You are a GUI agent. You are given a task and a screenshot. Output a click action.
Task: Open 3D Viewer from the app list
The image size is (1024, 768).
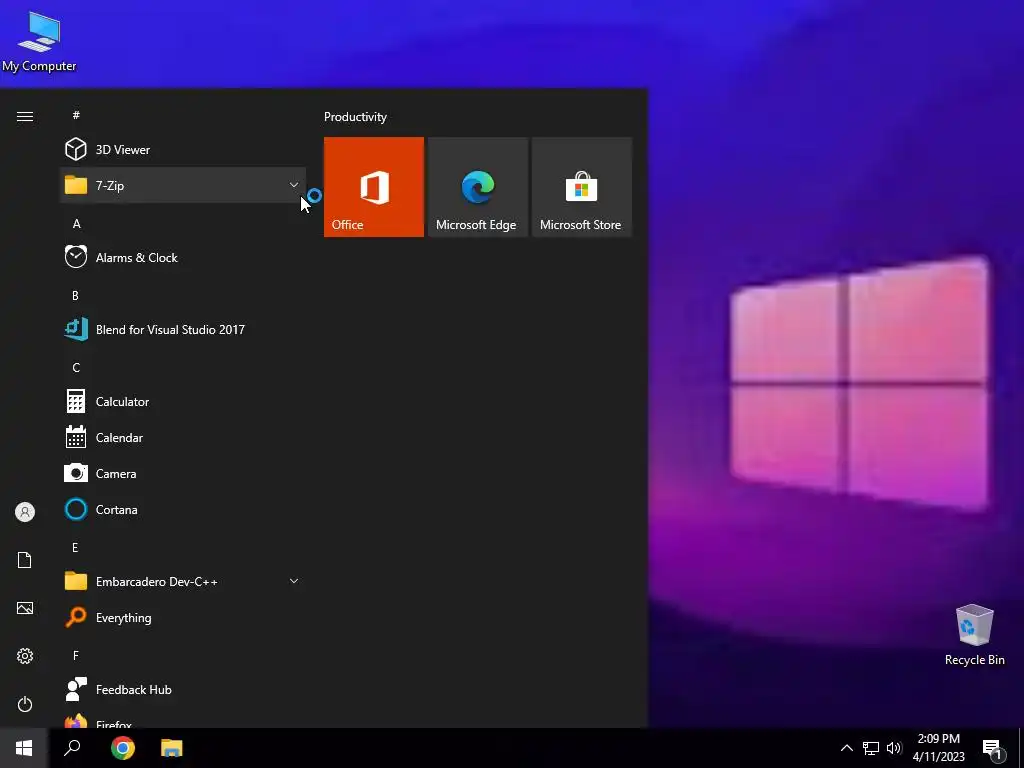tap(183, 150)
